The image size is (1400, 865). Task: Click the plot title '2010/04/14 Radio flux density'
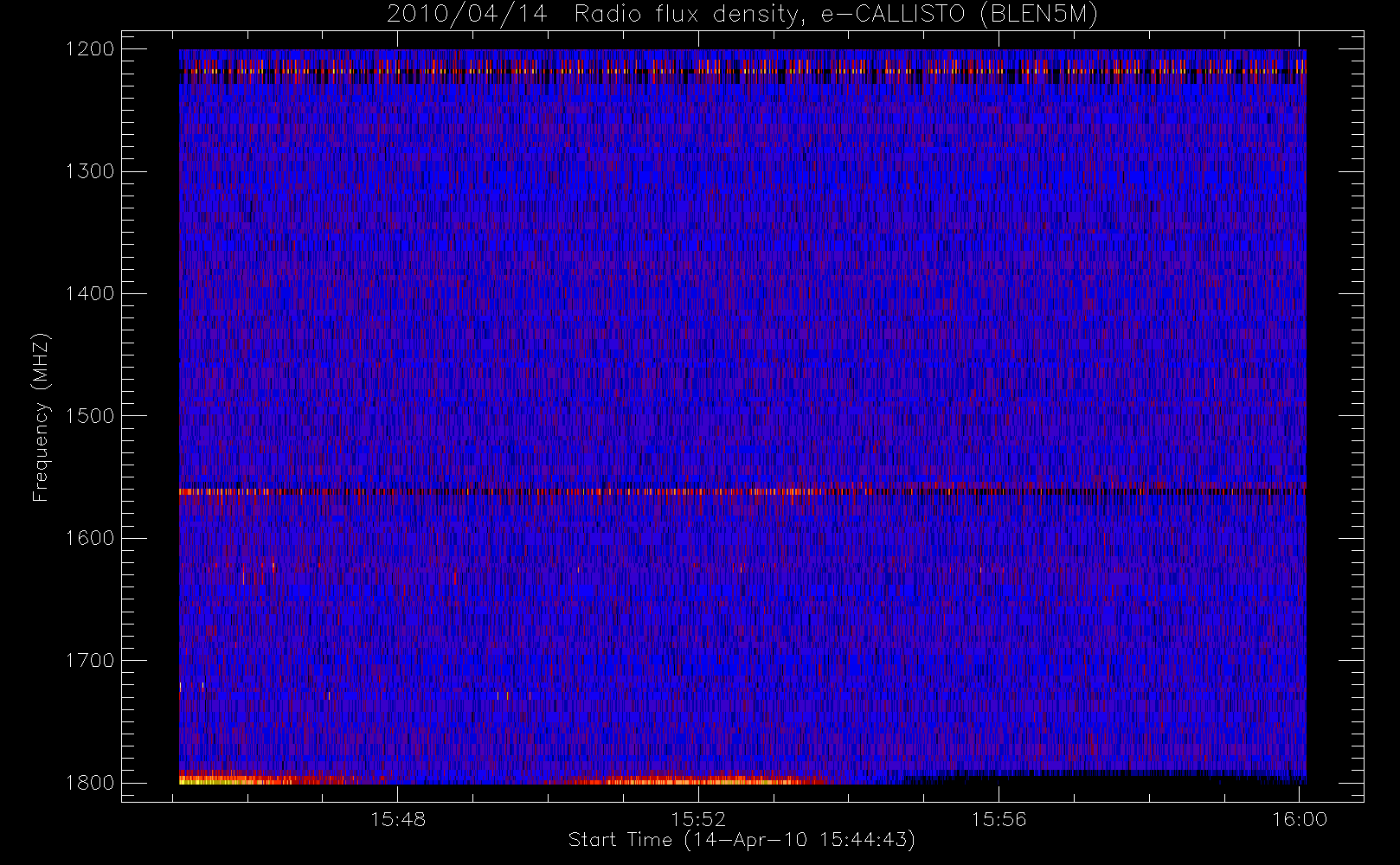click(742, 15)
